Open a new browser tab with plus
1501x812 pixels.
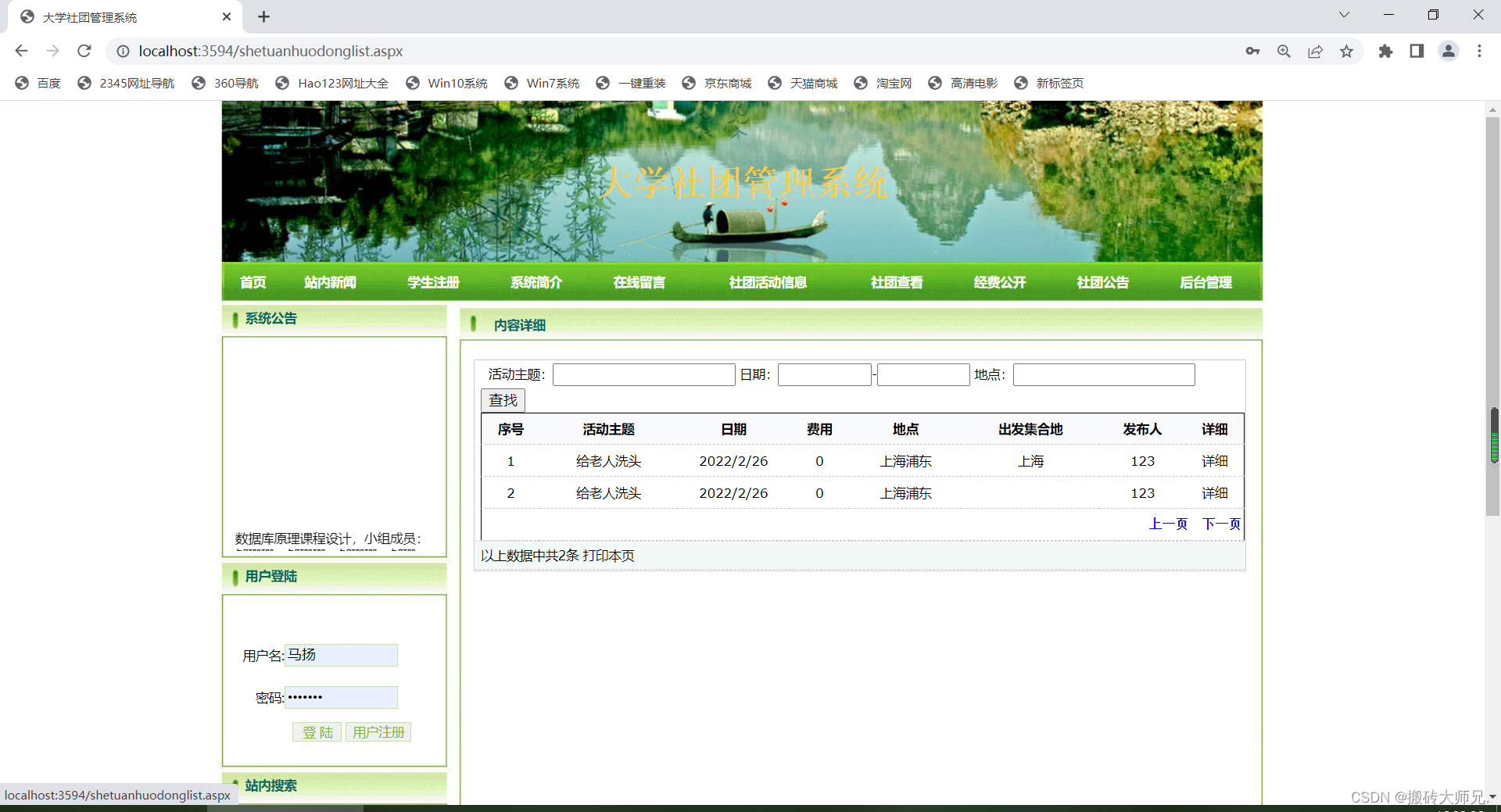click(x=263, y=16)
